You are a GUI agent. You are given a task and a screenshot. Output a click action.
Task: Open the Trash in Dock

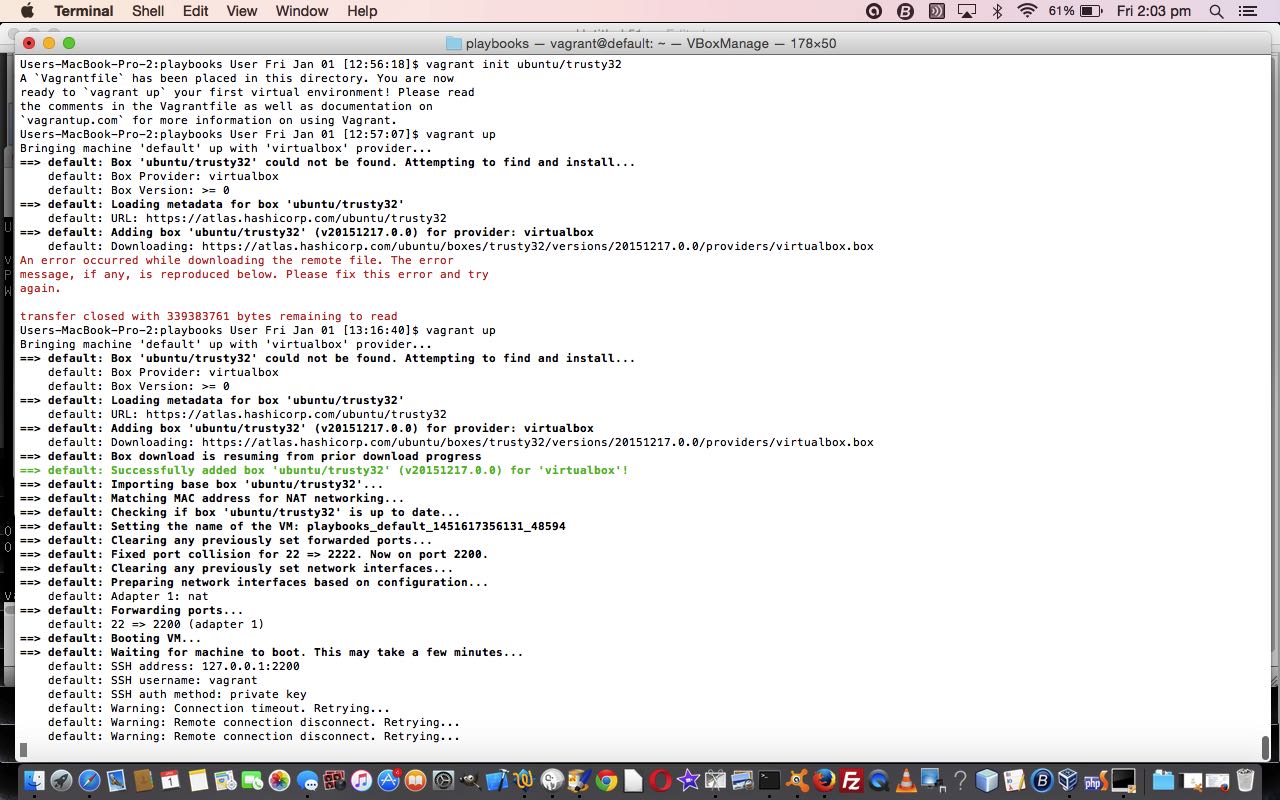(x=1245, y=780)
